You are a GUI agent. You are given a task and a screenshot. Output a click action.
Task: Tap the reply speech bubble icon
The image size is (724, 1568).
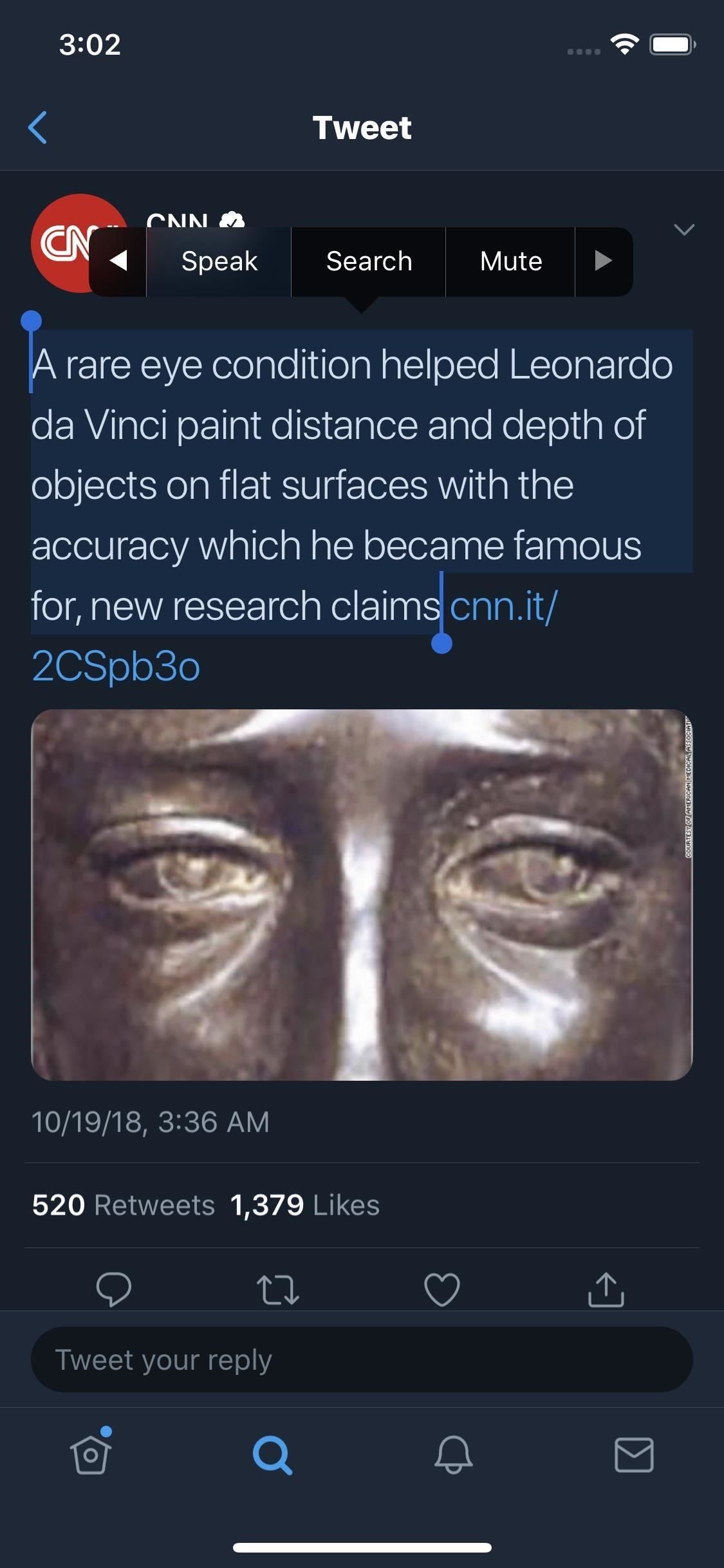(114, 1289)
